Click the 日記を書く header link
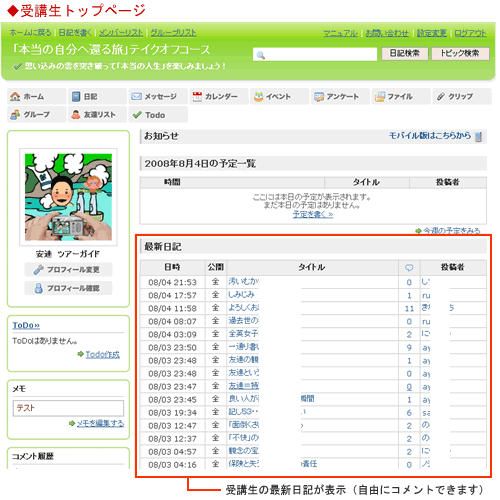 pyautogui.click(x=75, y=33)
